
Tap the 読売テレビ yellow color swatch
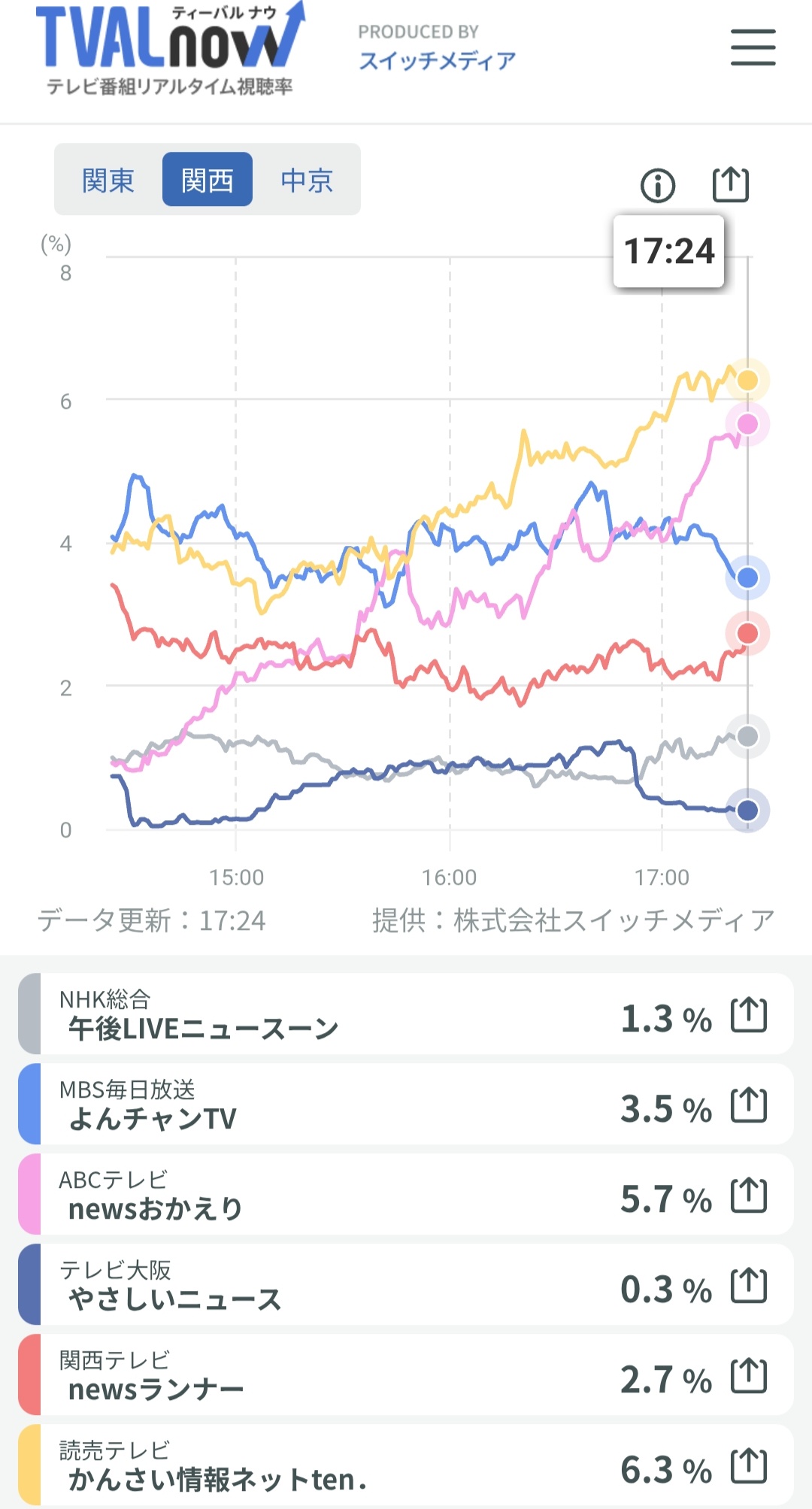[29, 1465]
